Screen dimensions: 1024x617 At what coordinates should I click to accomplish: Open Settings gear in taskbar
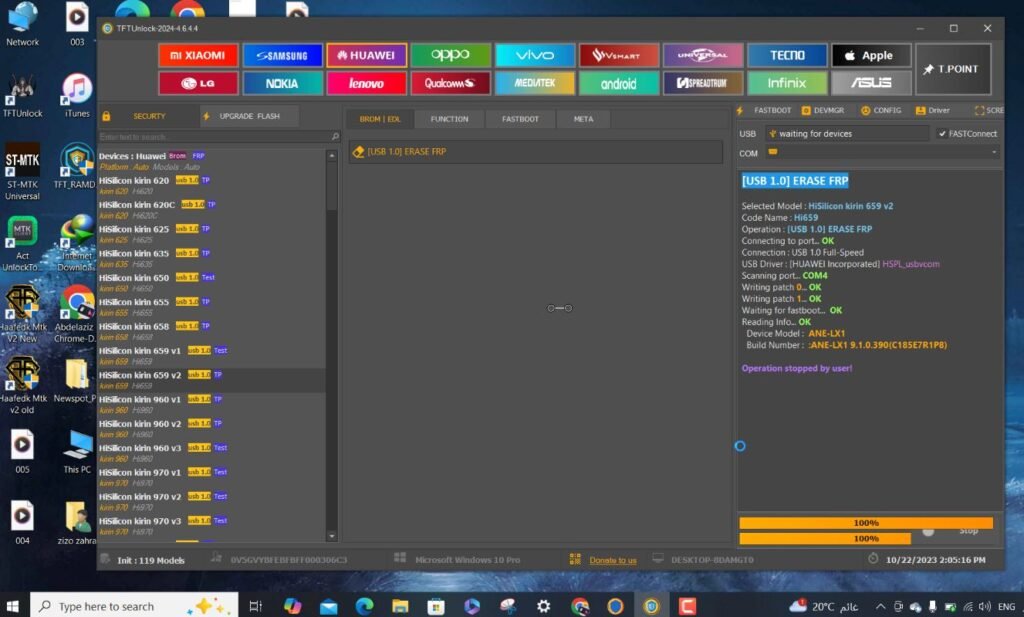tap(543, 606)
